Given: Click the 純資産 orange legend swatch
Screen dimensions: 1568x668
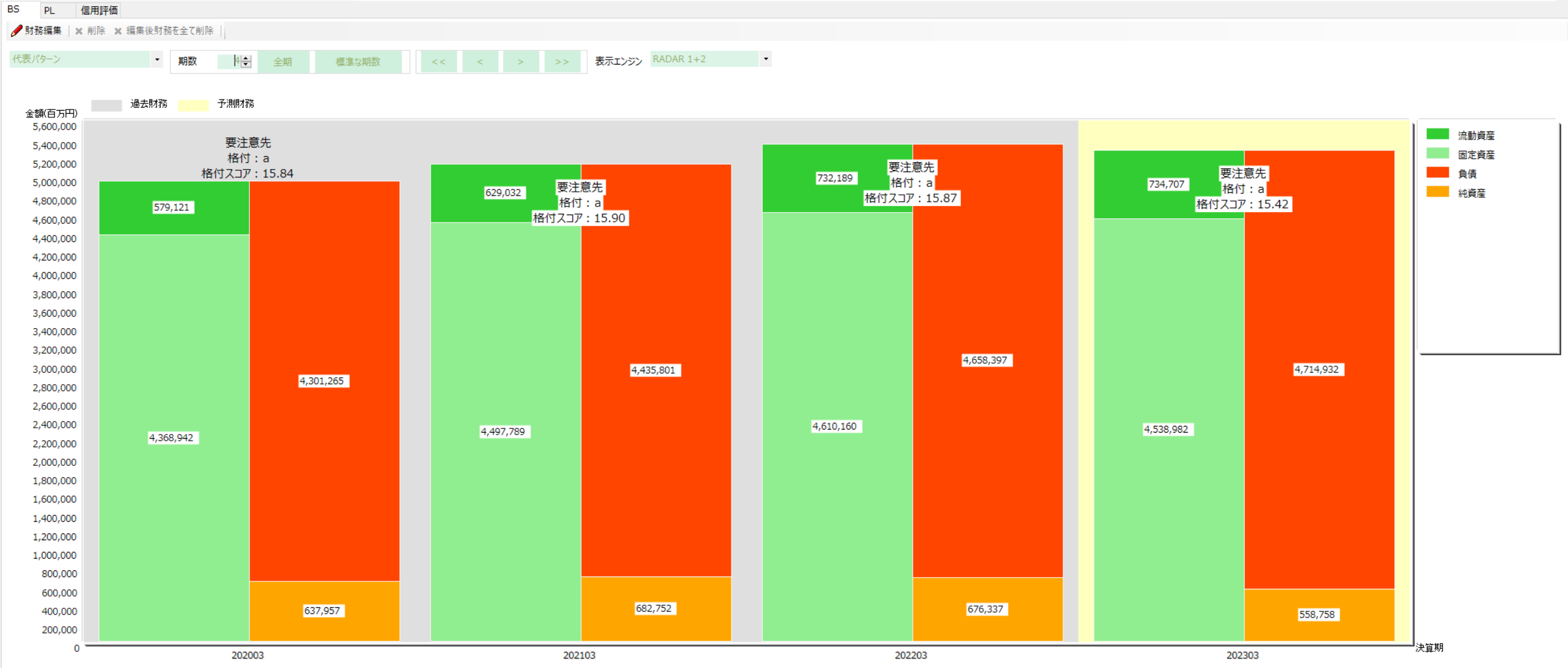Looking at the screenshot, I should 1437,192.
